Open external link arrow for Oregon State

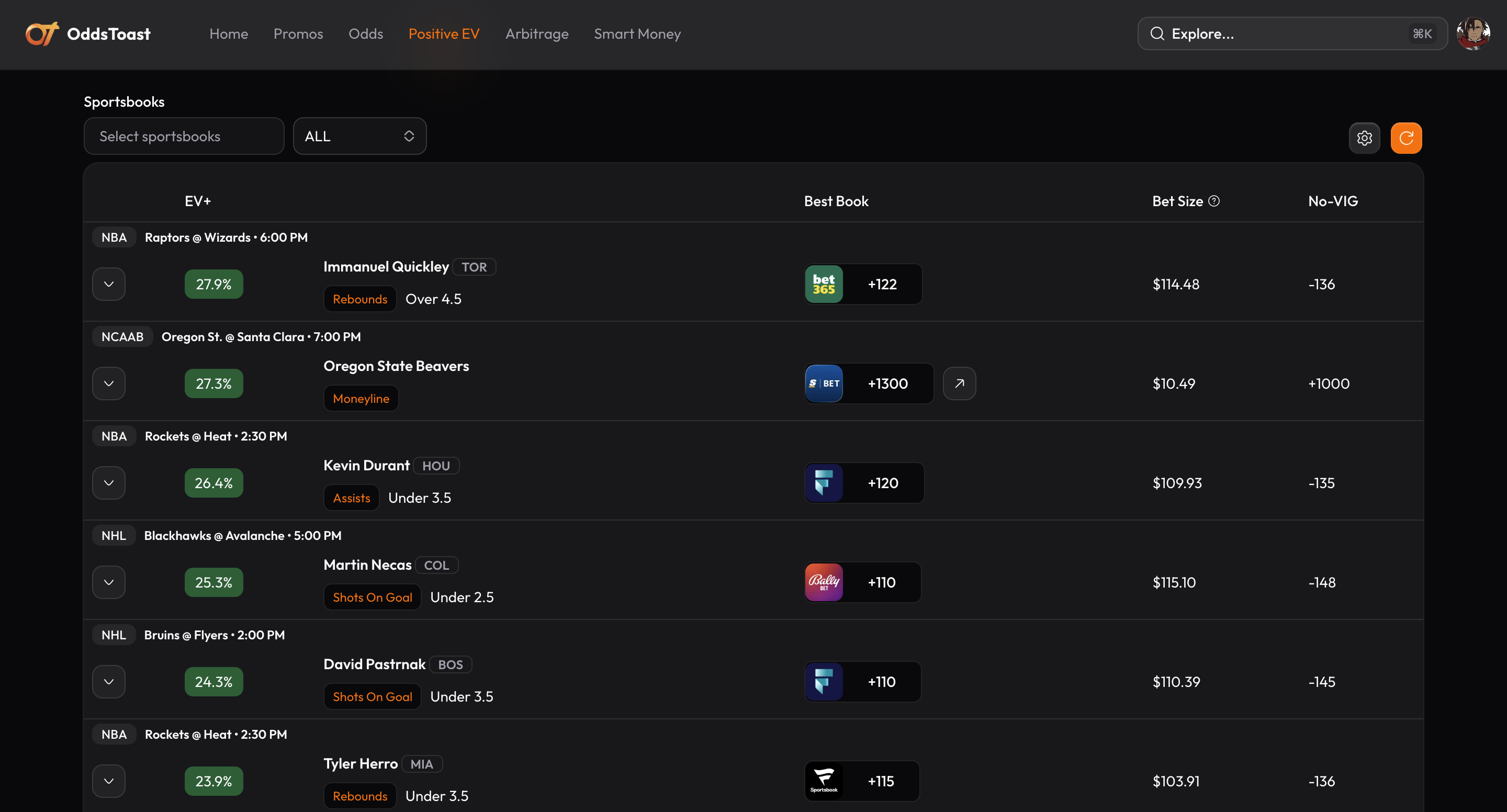point(960,384)
